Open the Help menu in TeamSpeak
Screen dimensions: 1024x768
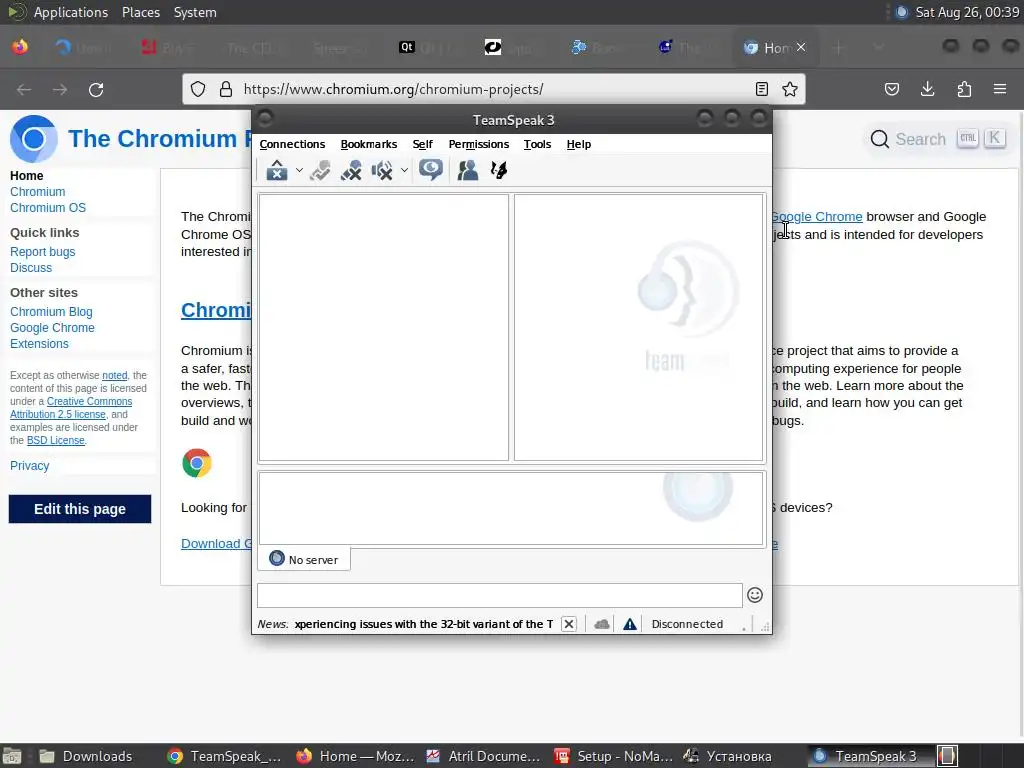coord(579,144)
